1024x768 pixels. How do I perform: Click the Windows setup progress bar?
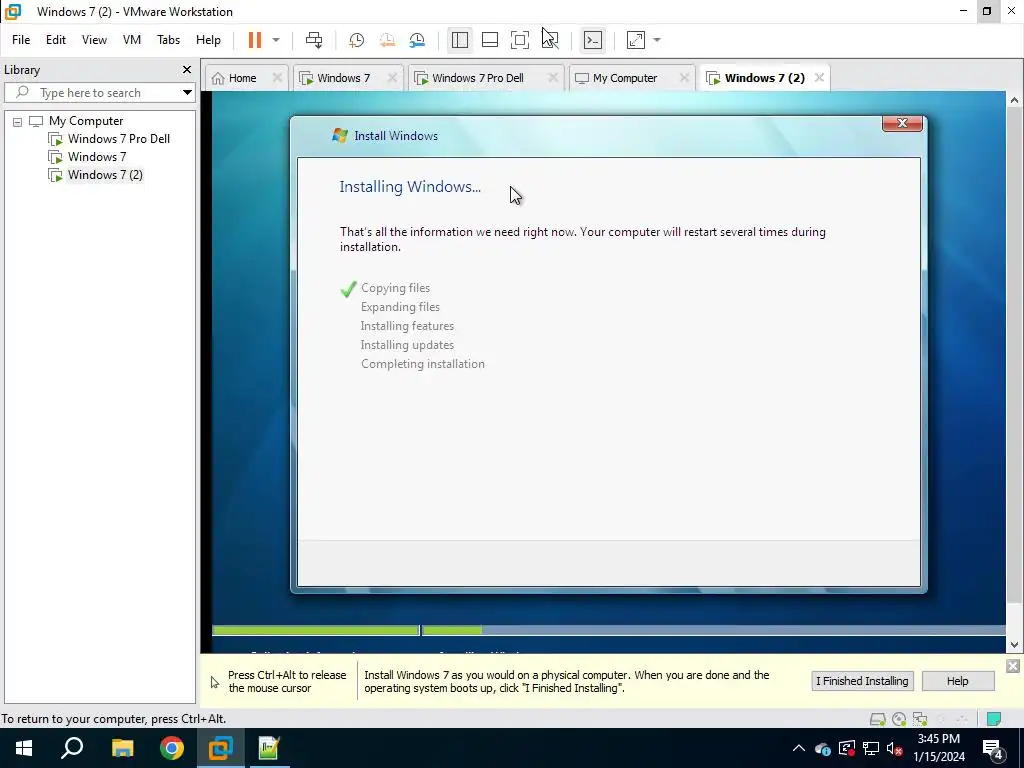click(x=609, y=630)
